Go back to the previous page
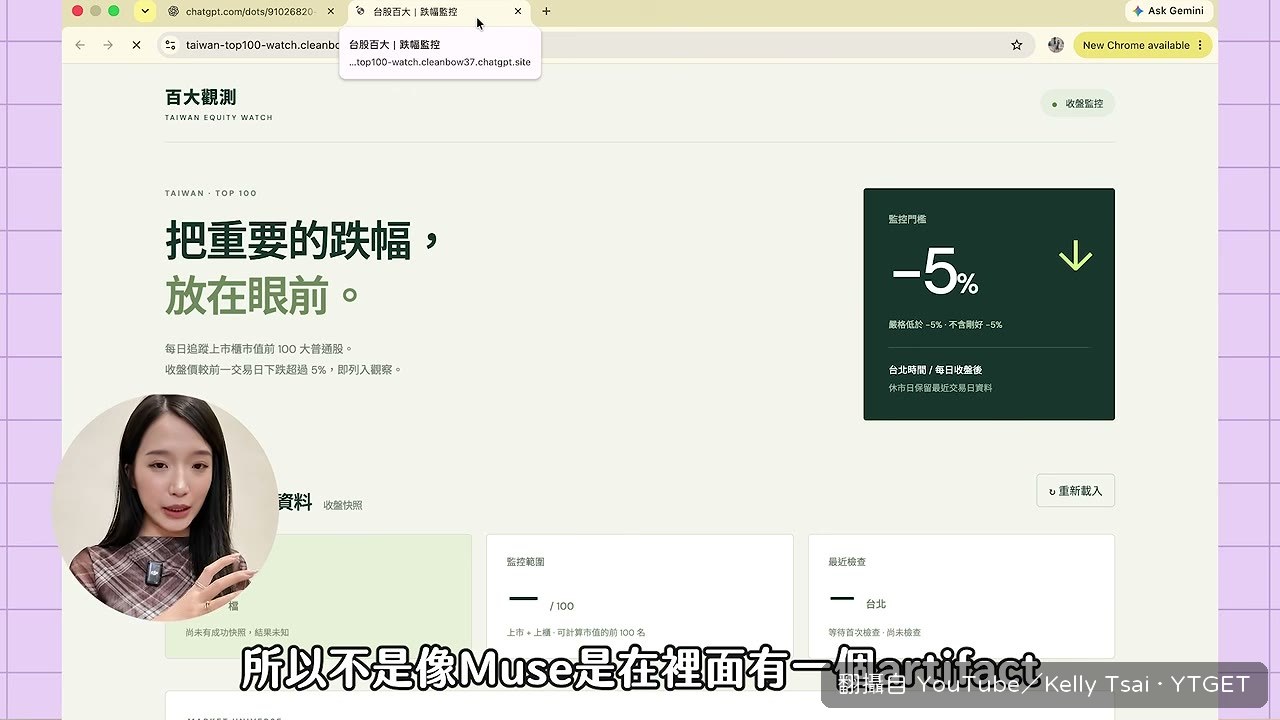Viewport: 1280px width, 720px height. click(x=80, y=45)
